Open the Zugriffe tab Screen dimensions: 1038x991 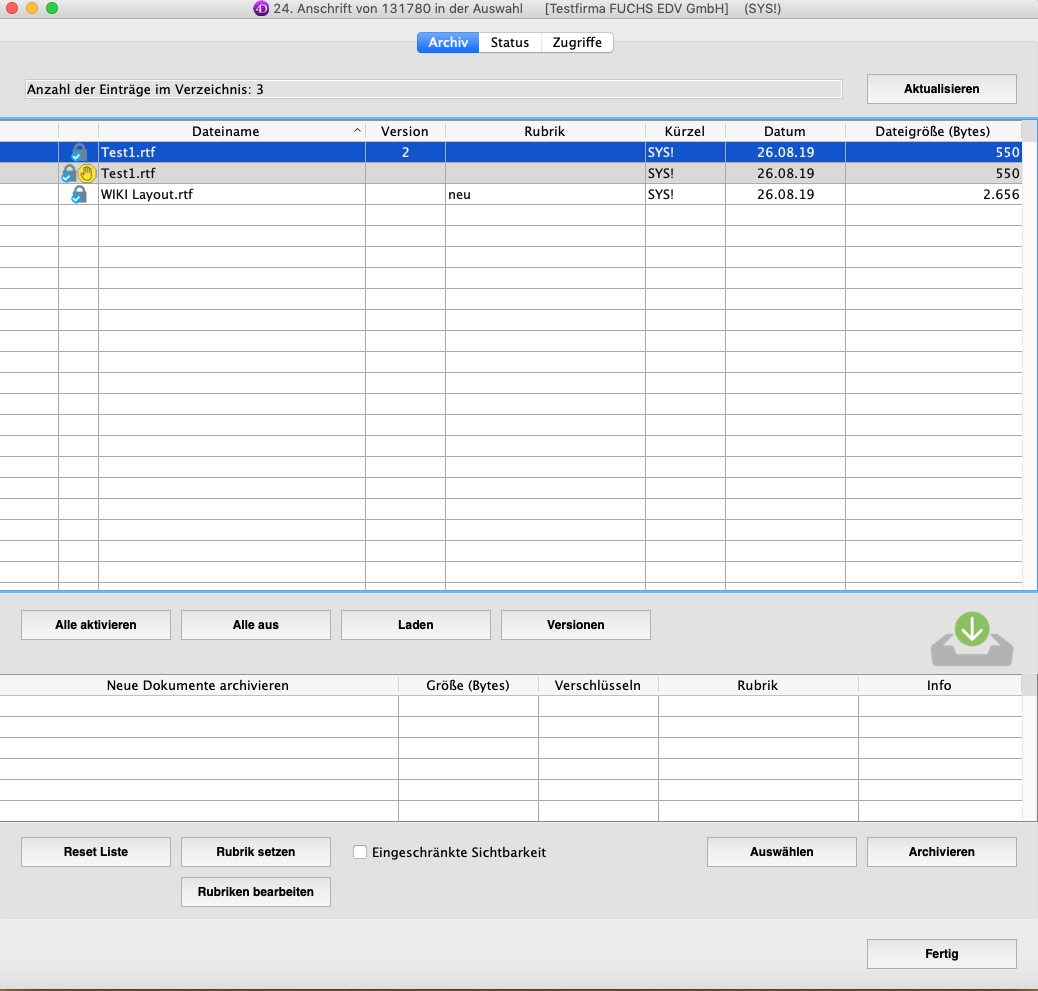[577, 43]
